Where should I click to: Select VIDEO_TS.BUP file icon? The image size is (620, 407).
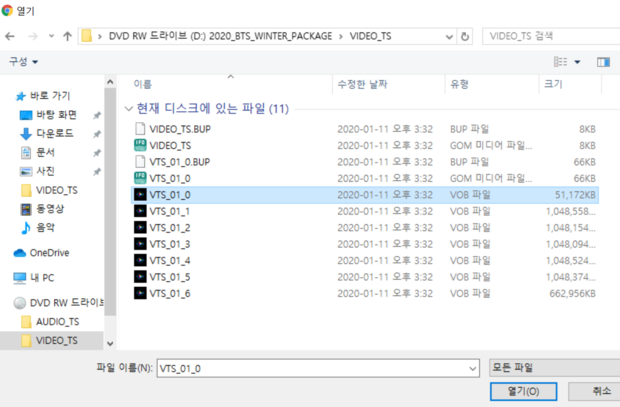click(140, 129)
